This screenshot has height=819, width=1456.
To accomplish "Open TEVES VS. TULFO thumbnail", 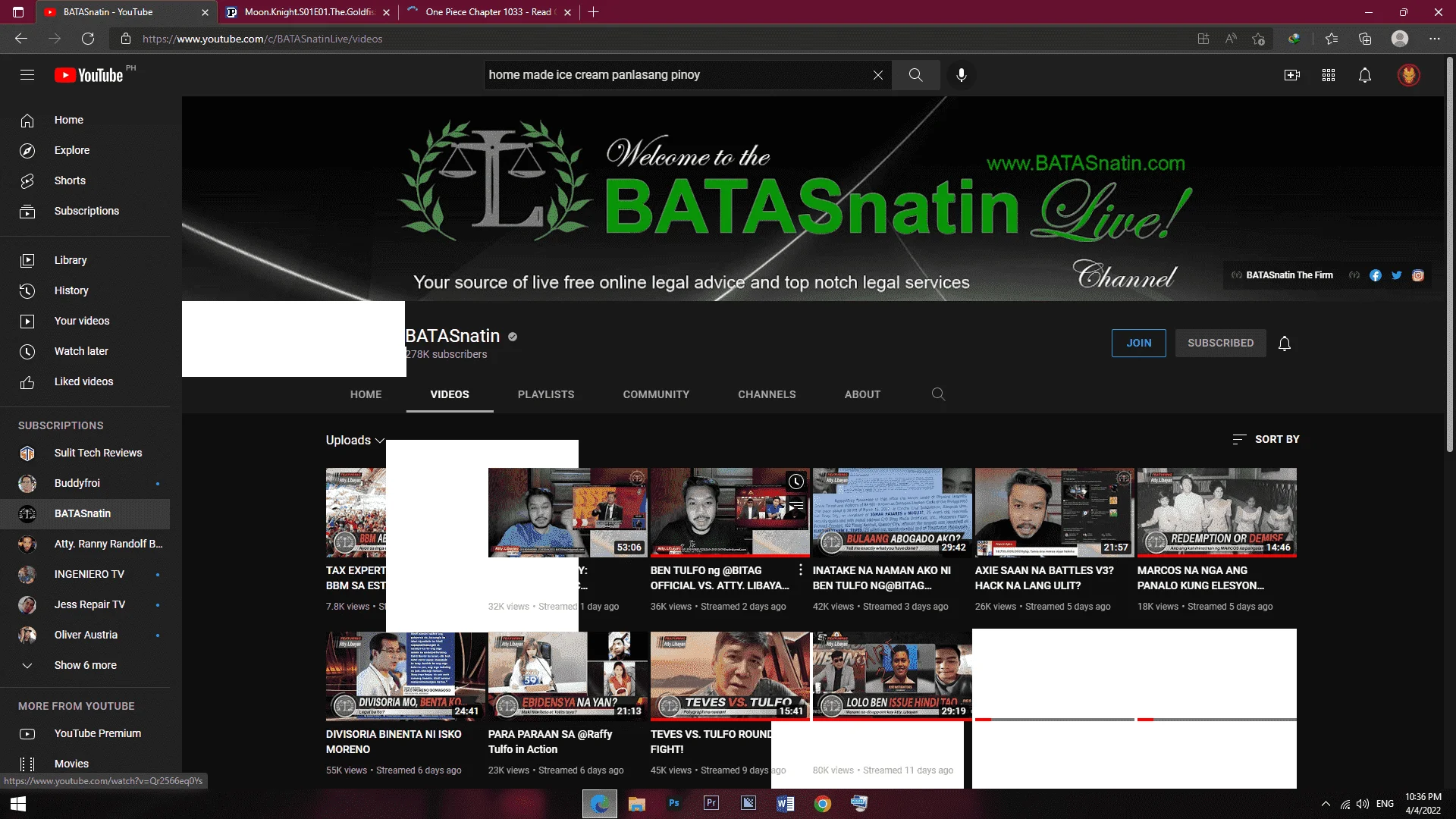I will tap(730, 676).
